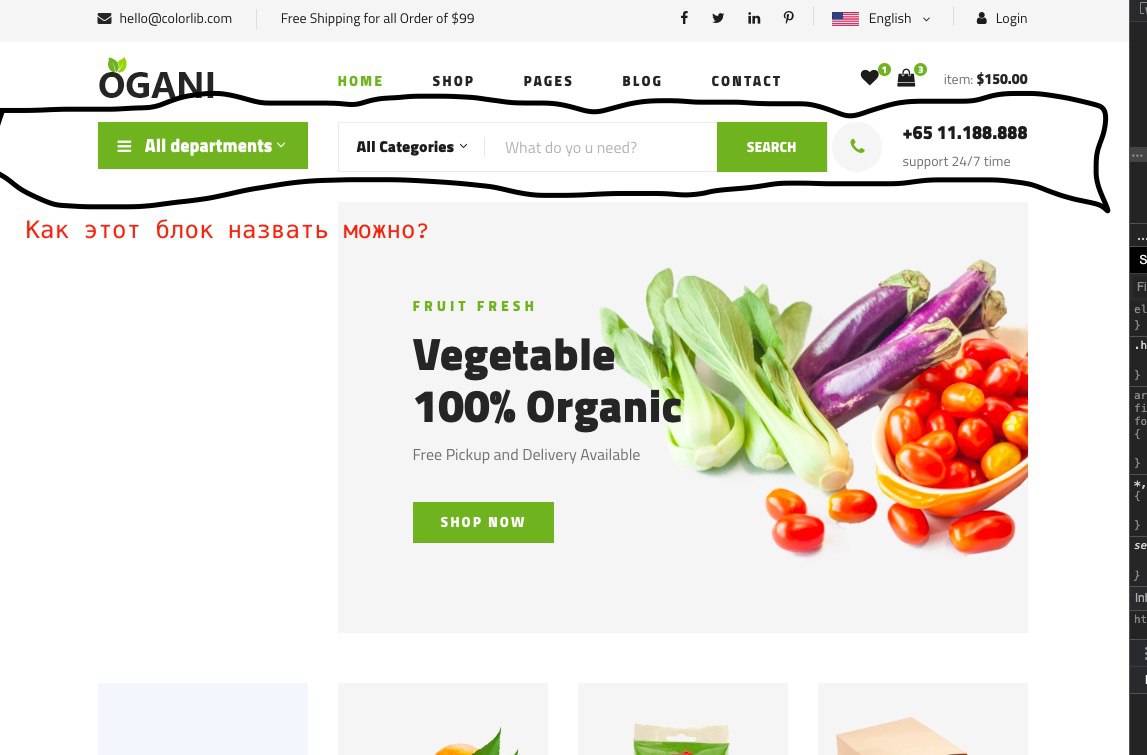This screenshot has height=755, width=1147.
Task: Click the Ogani logo
Action: [157, 78]
